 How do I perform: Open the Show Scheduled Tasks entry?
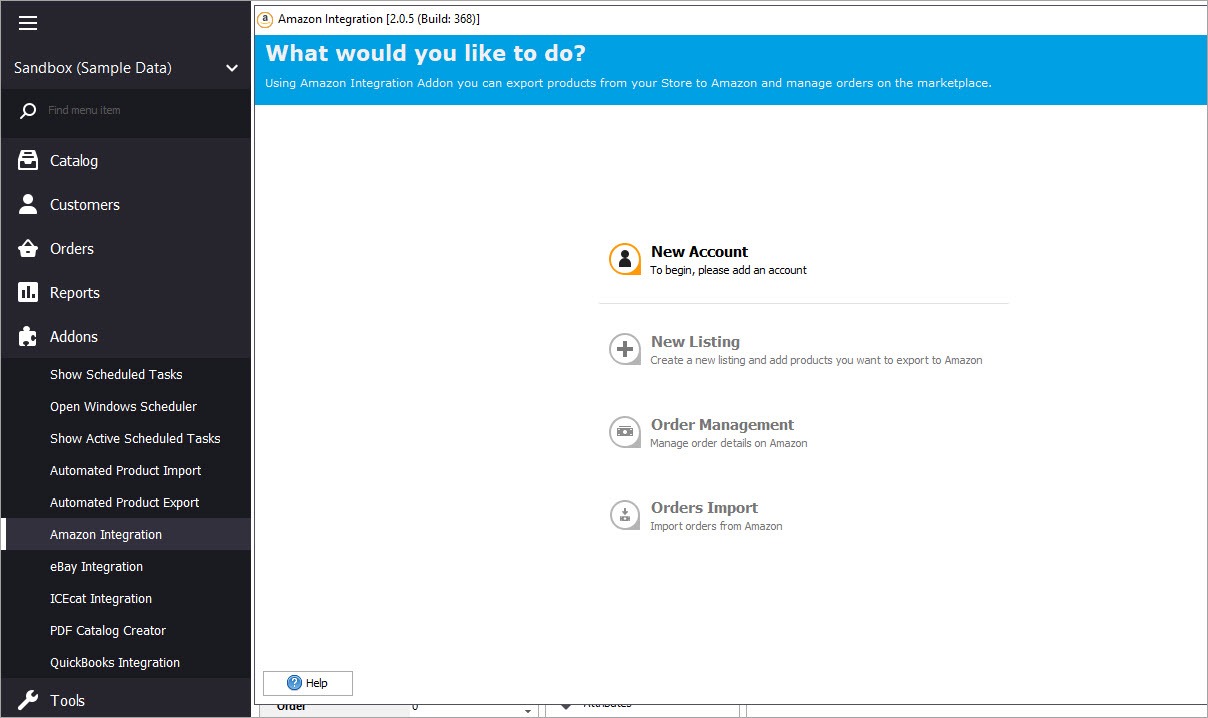116,374
